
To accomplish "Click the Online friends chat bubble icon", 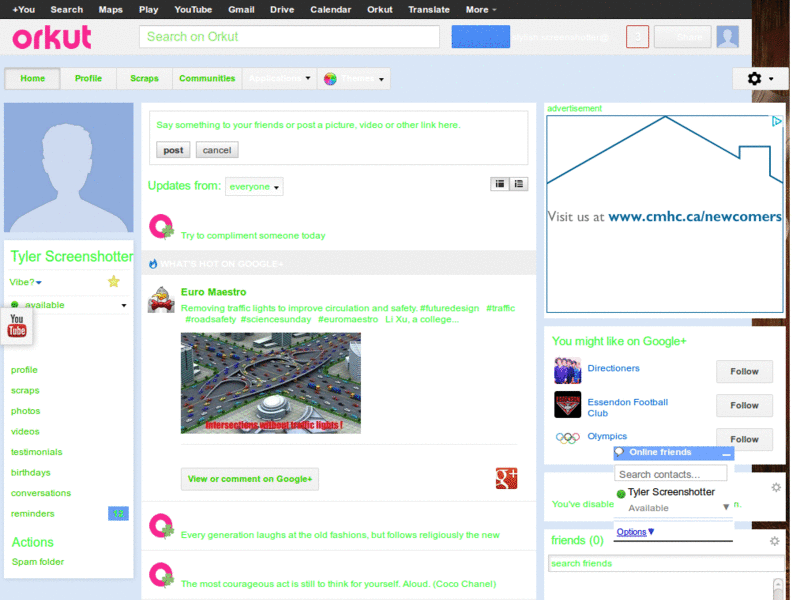I will (619, 452).
